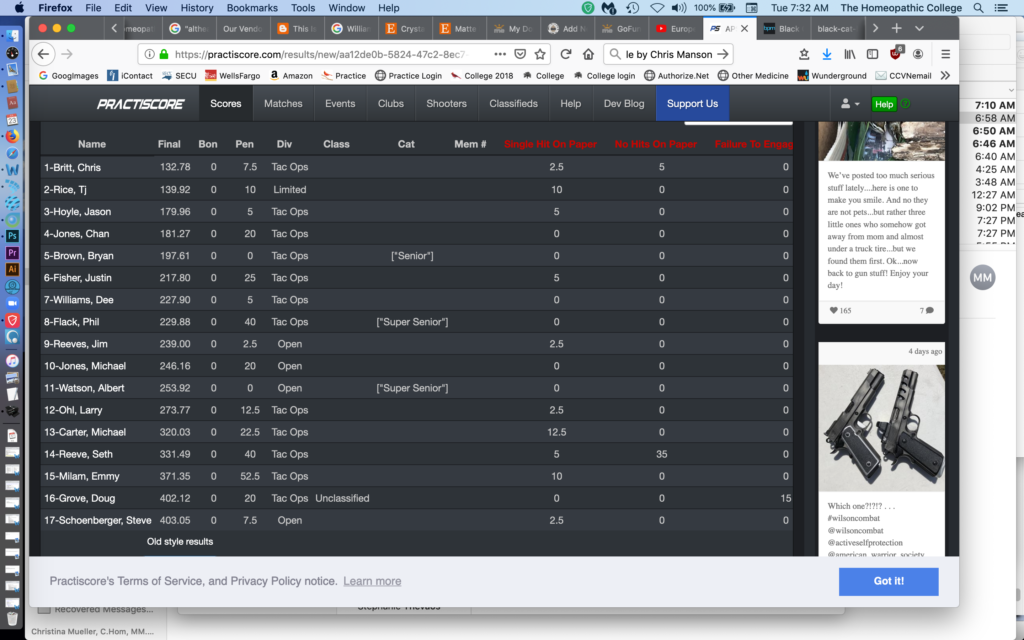Click the volume icon in the menu bar
Screen dimensions: 1024x640
(679, 8)
